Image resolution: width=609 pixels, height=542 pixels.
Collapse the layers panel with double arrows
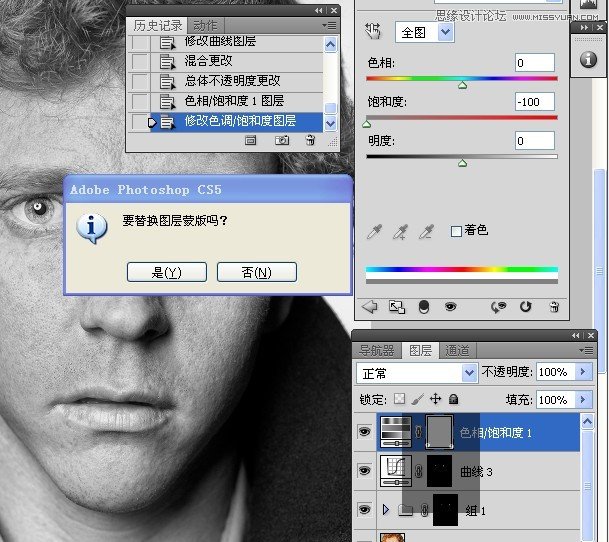tap(576, 335)
